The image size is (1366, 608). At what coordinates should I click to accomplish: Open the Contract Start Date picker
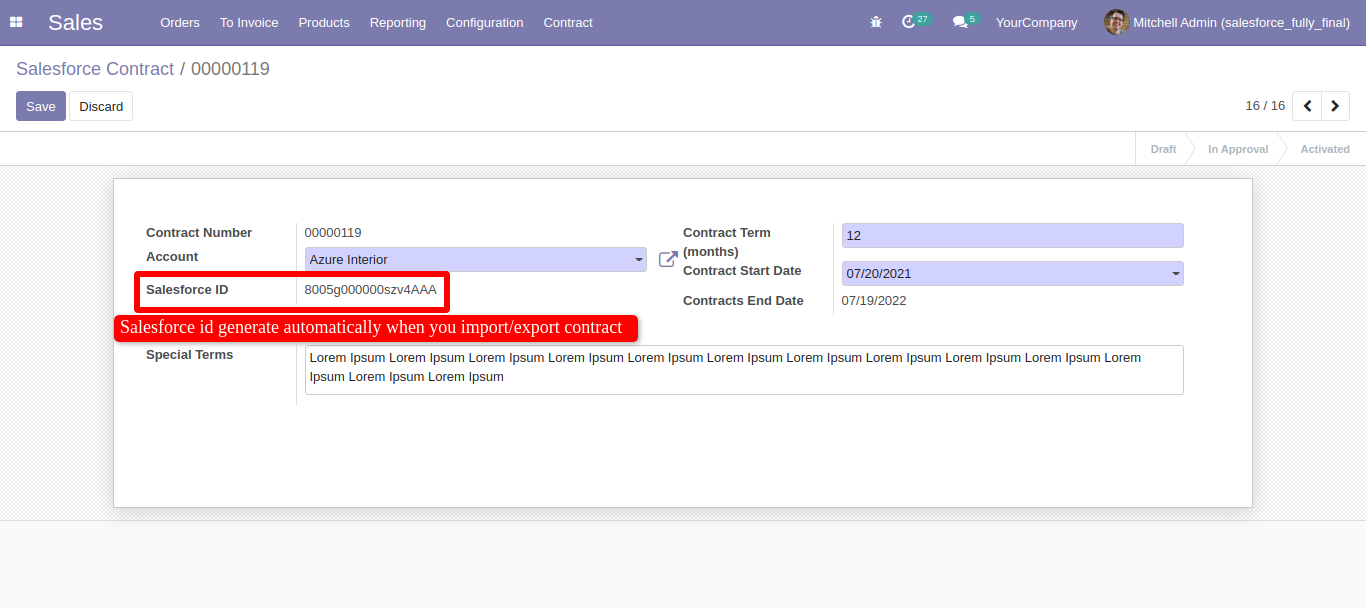click(x=1012, y=273)
